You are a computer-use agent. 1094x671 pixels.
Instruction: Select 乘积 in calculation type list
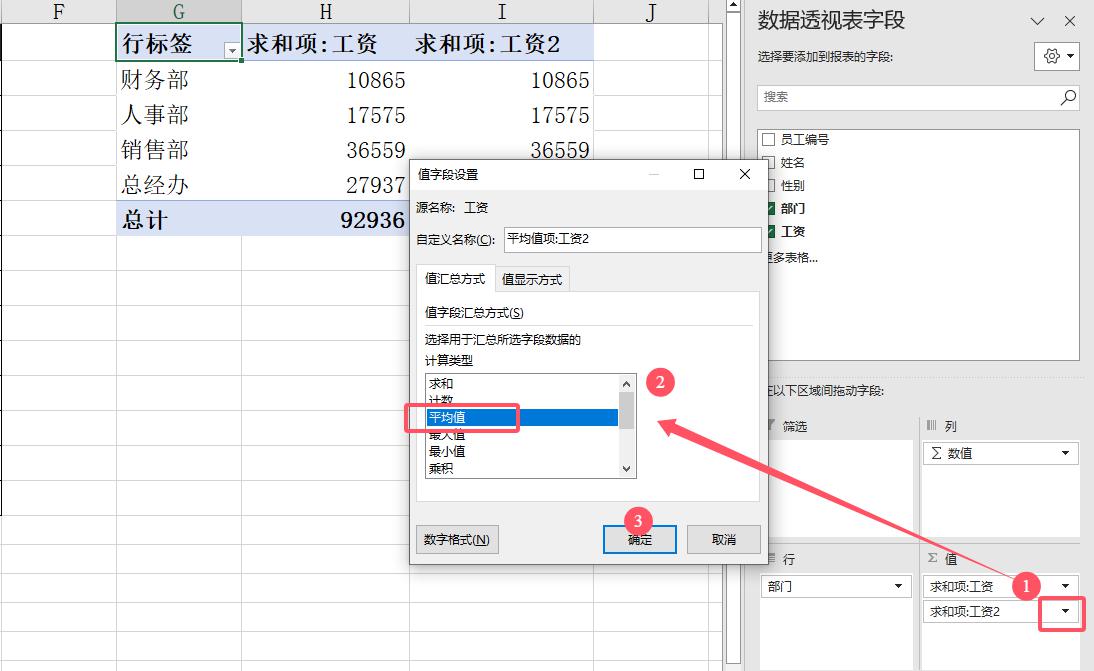point(522,469)
